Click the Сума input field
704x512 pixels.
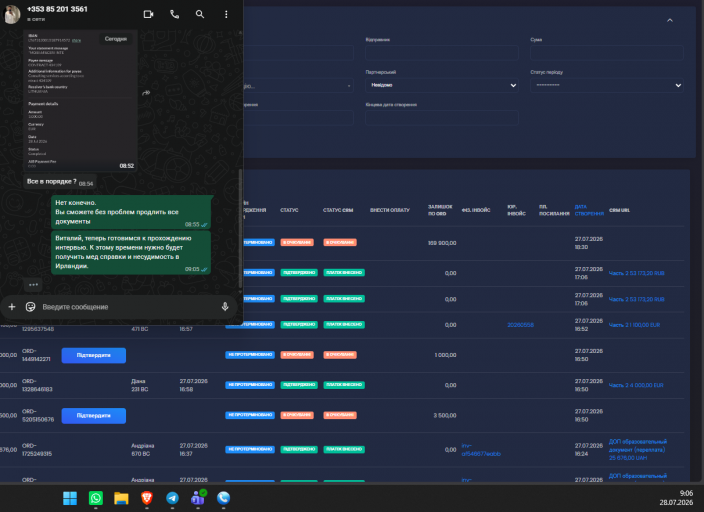point(607,53)
